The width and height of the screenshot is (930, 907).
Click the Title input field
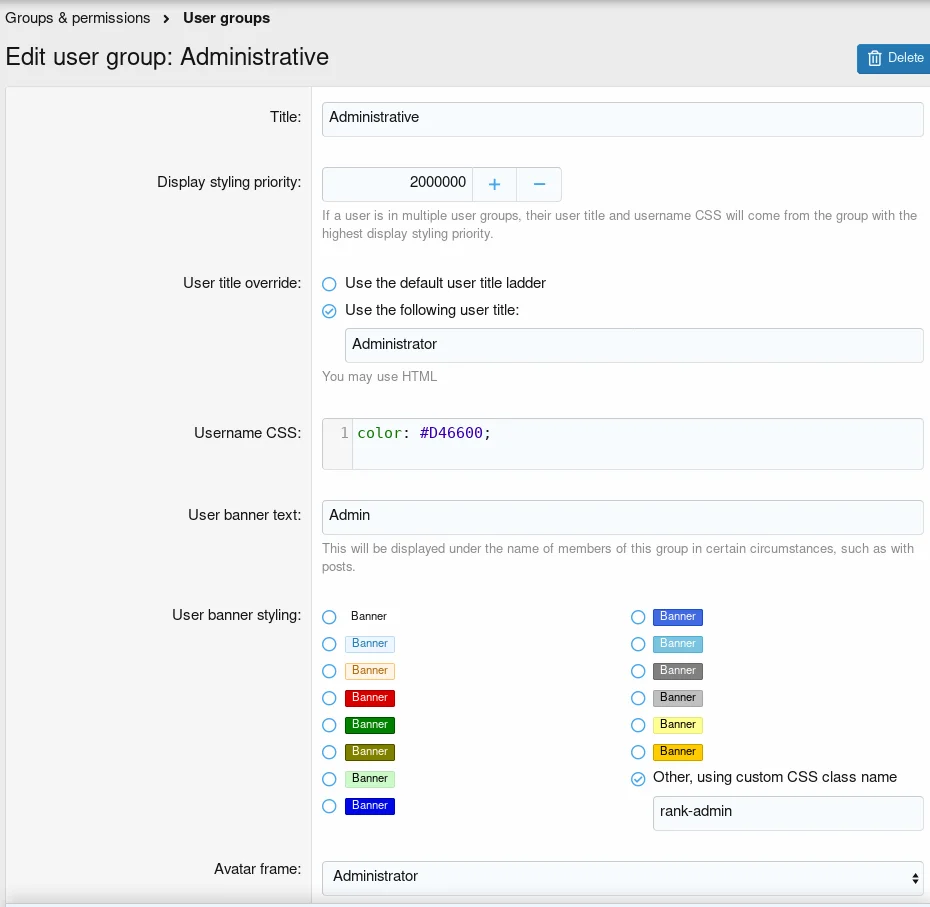pos(622,118)
